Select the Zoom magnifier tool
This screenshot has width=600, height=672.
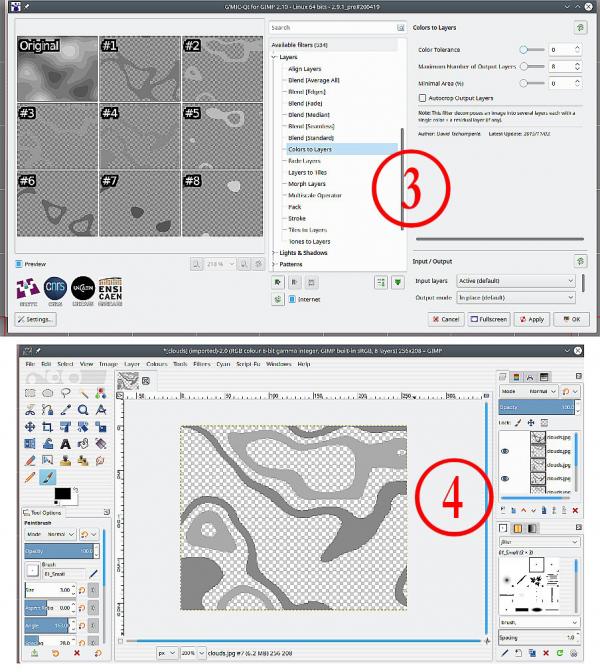83,410
